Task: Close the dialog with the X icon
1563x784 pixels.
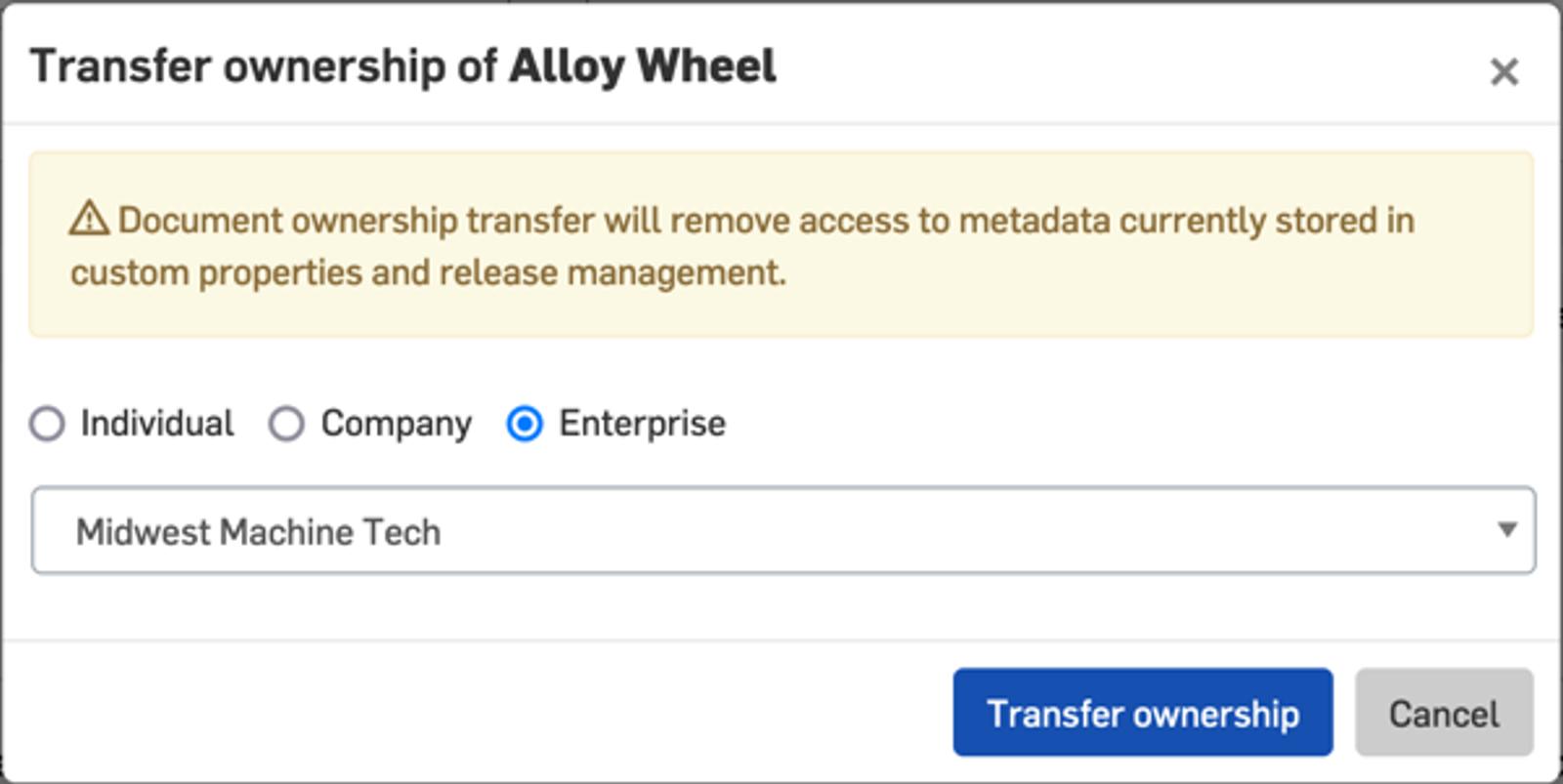Action: pos(1503,71)
